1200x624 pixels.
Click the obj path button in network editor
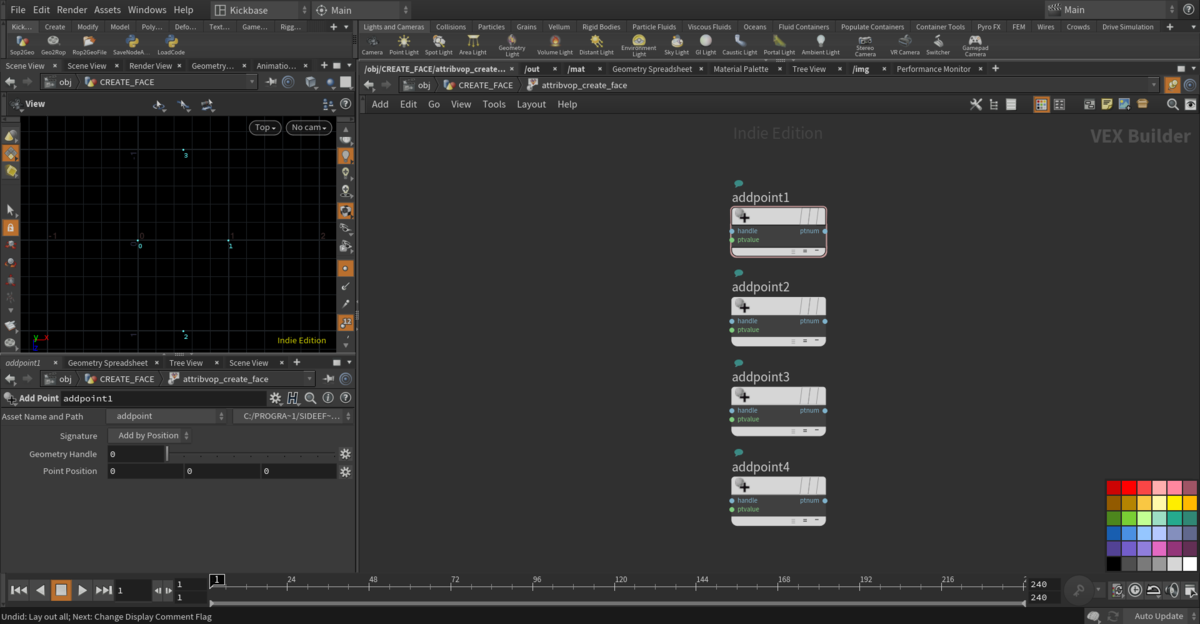(x=416, y=85)
